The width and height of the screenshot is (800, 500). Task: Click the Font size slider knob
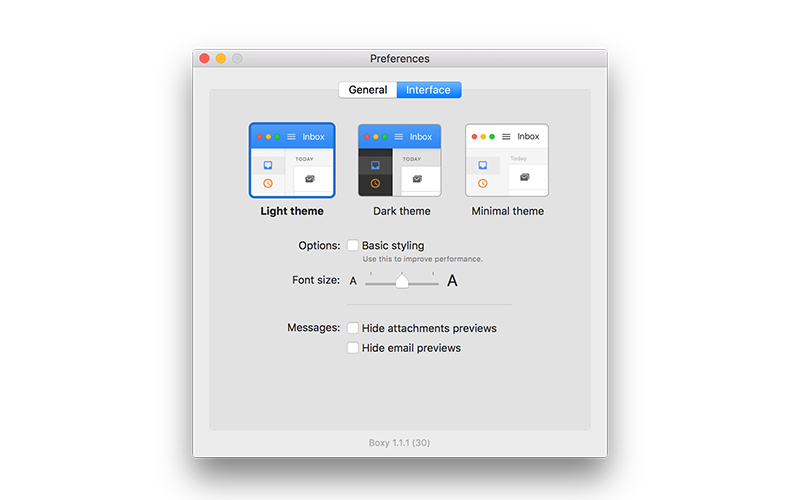[x=402, y=282]
